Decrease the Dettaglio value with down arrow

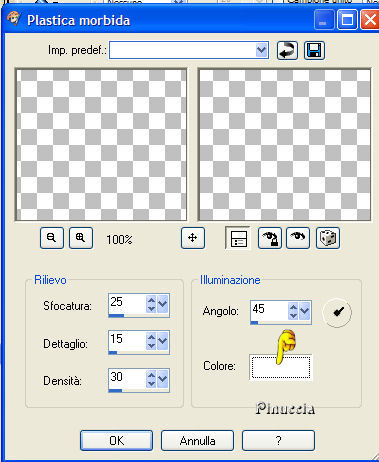(x=151, y=346)
